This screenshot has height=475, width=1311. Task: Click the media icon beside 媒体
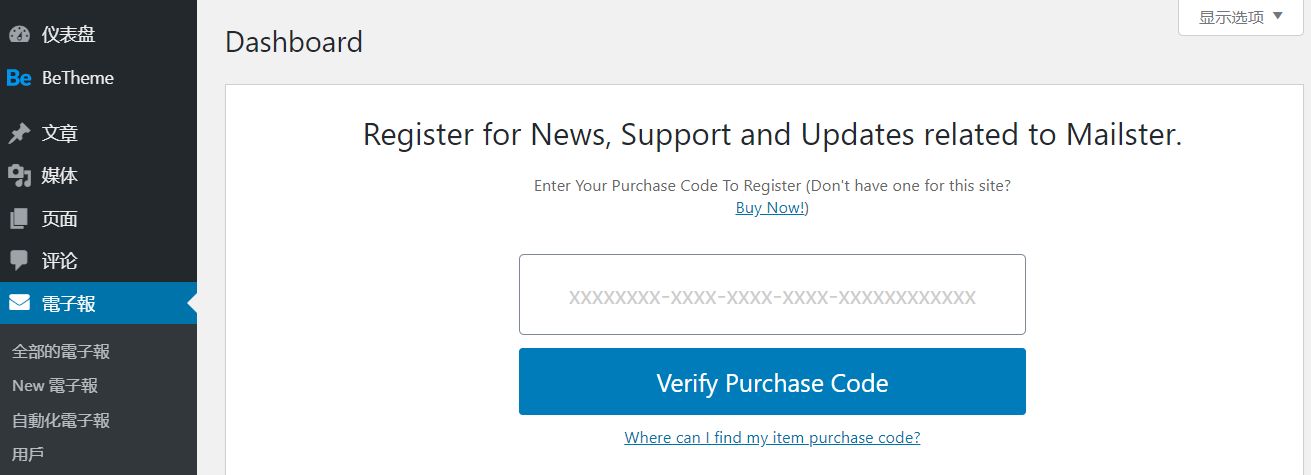coord(19,176)
